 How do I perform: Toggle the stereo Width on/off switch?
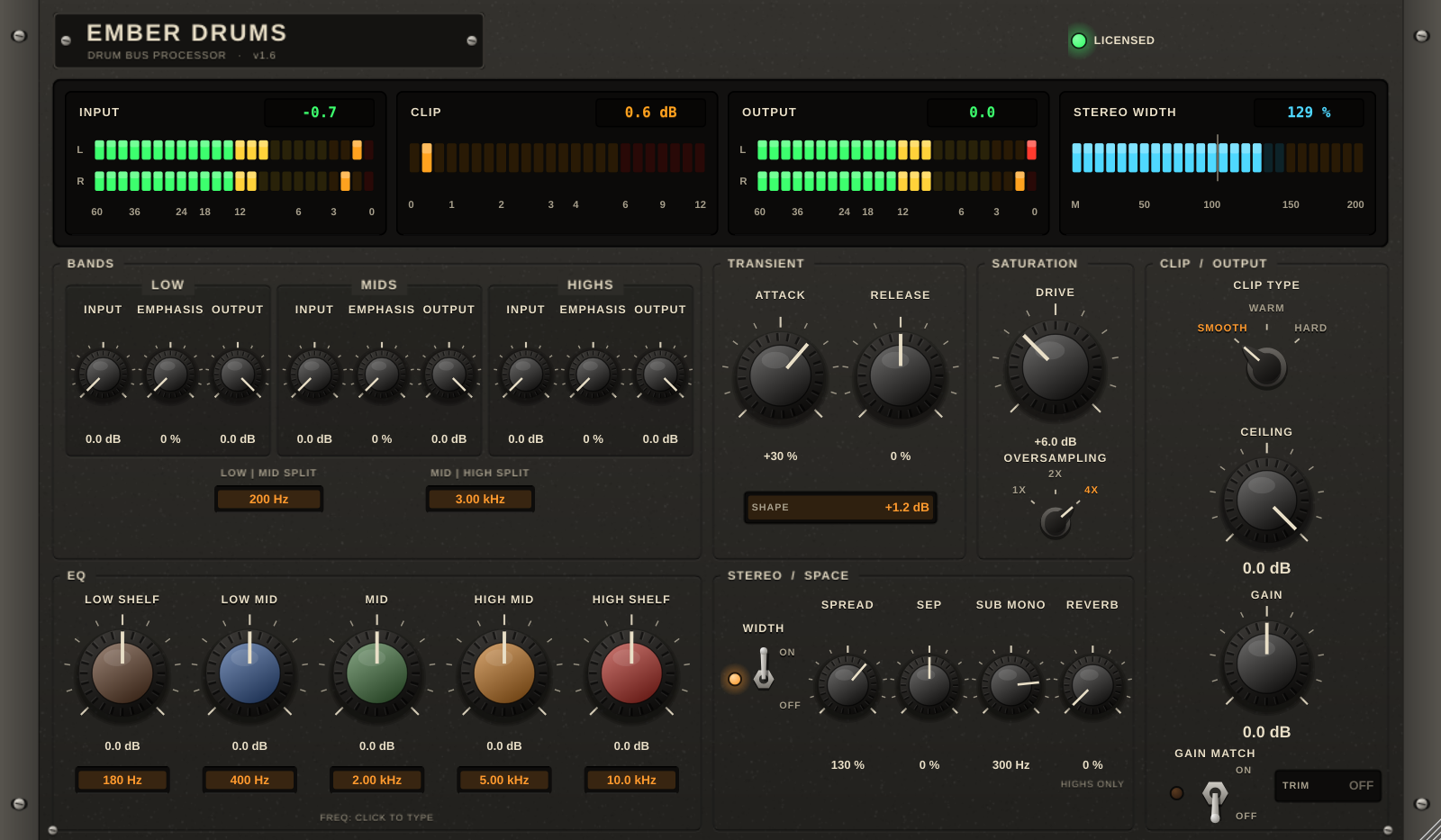pyautogui.click(x=764, y=669)
